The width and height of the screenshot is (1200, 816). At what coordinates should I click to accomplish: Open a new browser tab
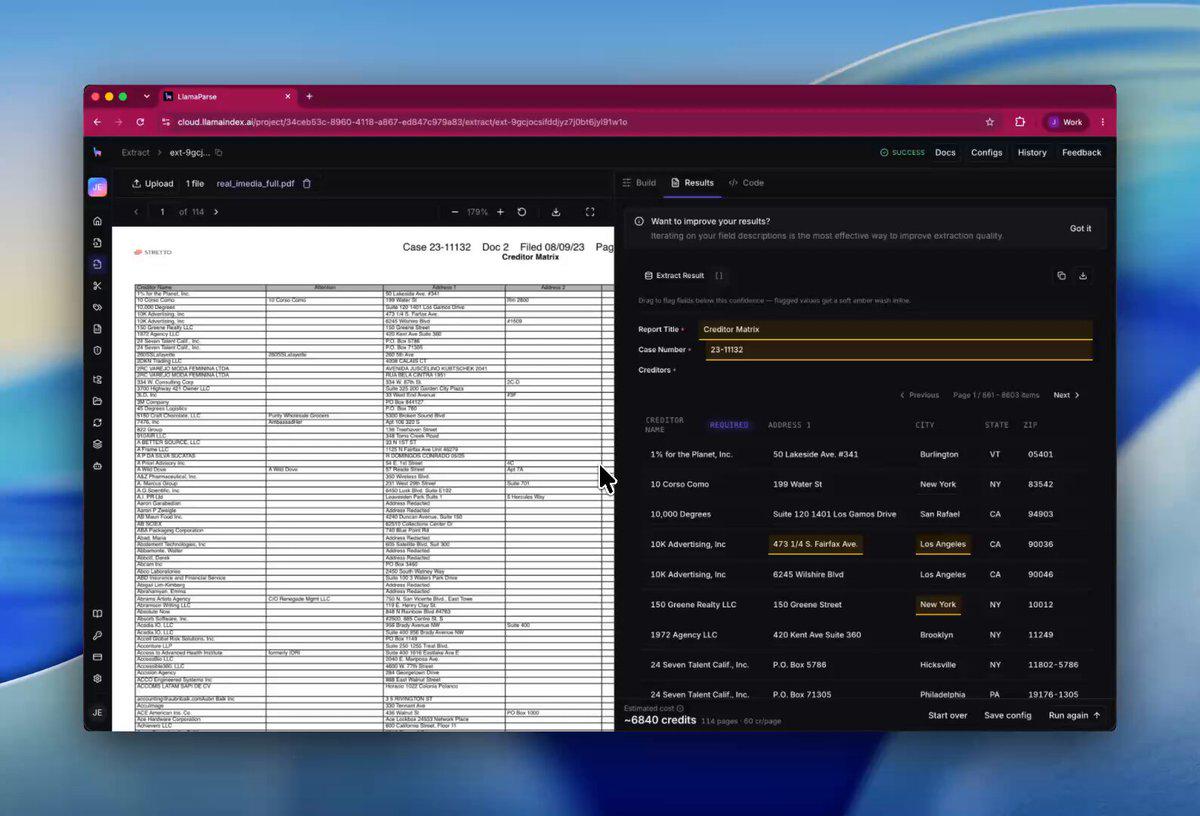(x=309, y=97)
